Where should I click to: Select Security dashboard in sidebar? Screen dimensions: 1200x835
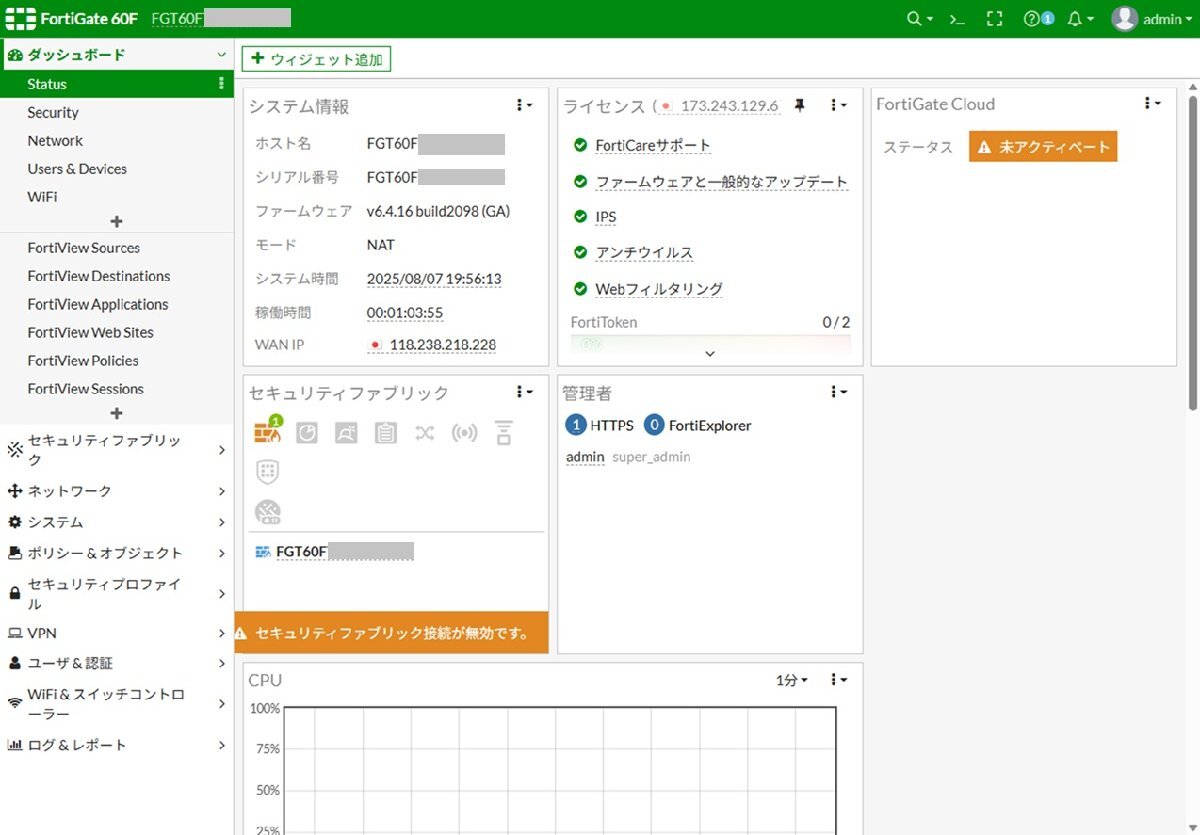coord(53,113)
